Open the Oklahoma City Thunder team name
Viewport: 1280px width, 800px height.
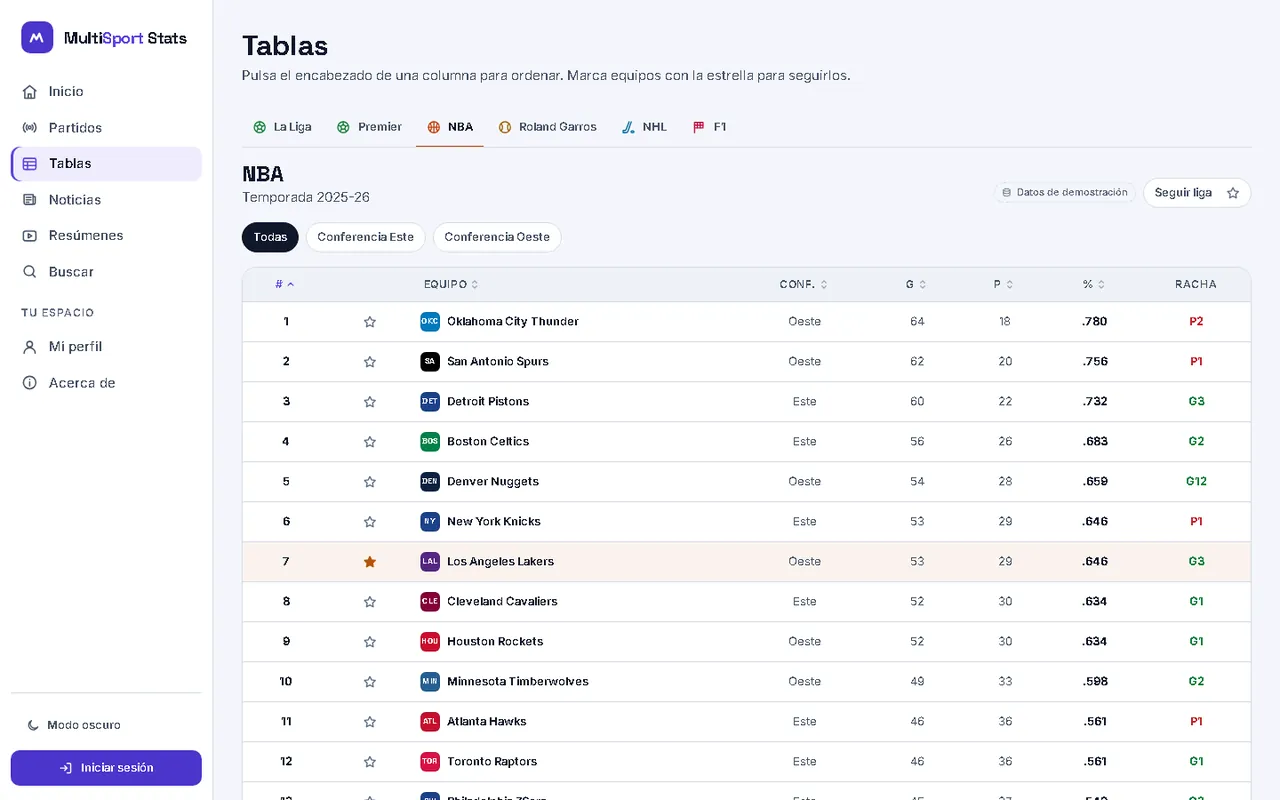513,322
